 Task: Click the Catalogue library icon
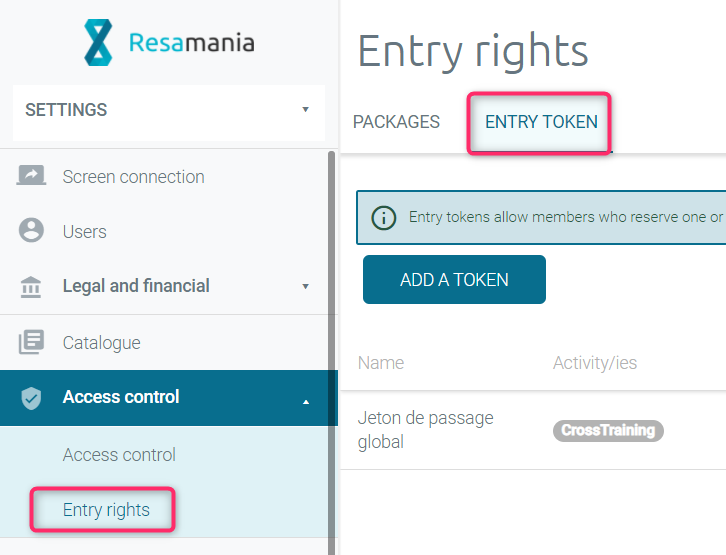pyautogui.click(x=32, y=343)
